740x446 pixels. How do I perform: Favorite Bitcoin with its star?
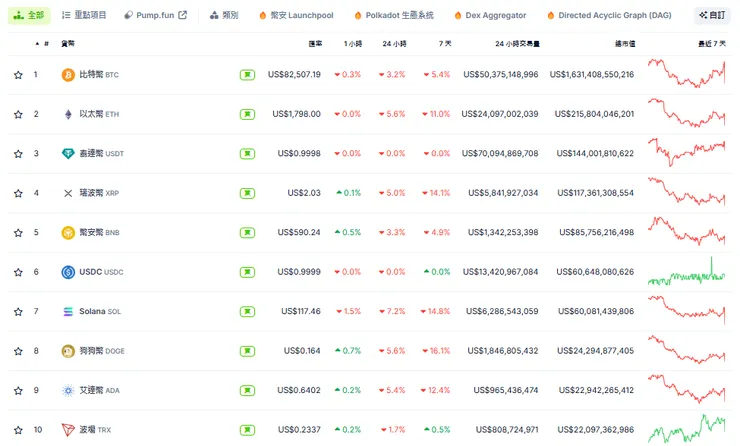click(18, 75)
